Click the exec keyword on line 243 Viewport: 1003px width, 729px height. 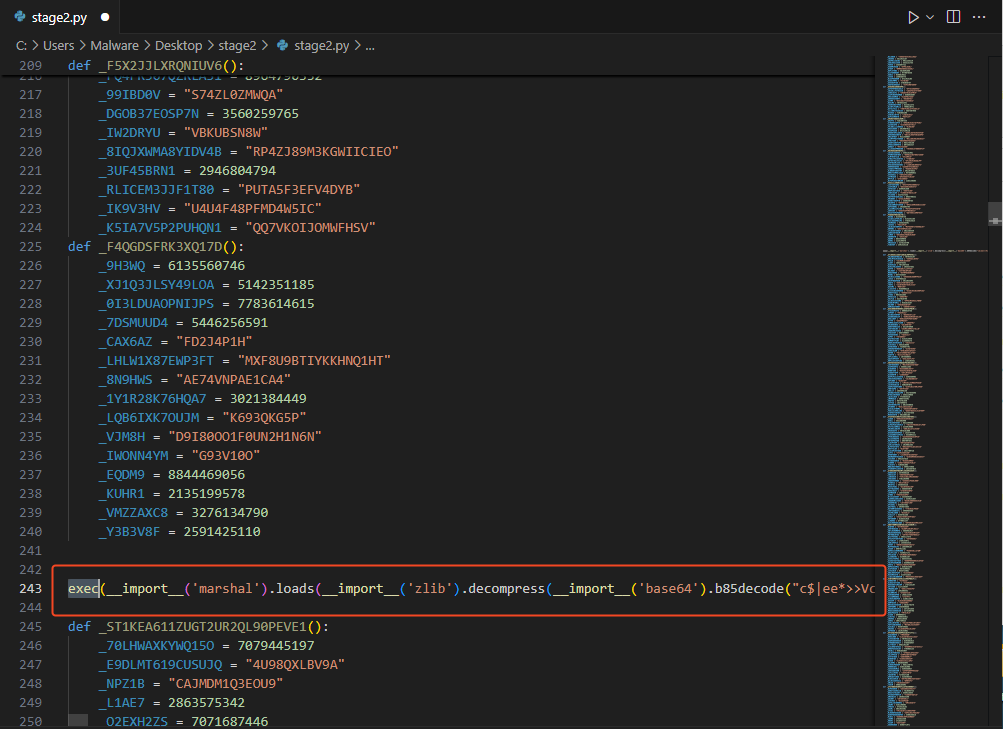tap(83, 588)
